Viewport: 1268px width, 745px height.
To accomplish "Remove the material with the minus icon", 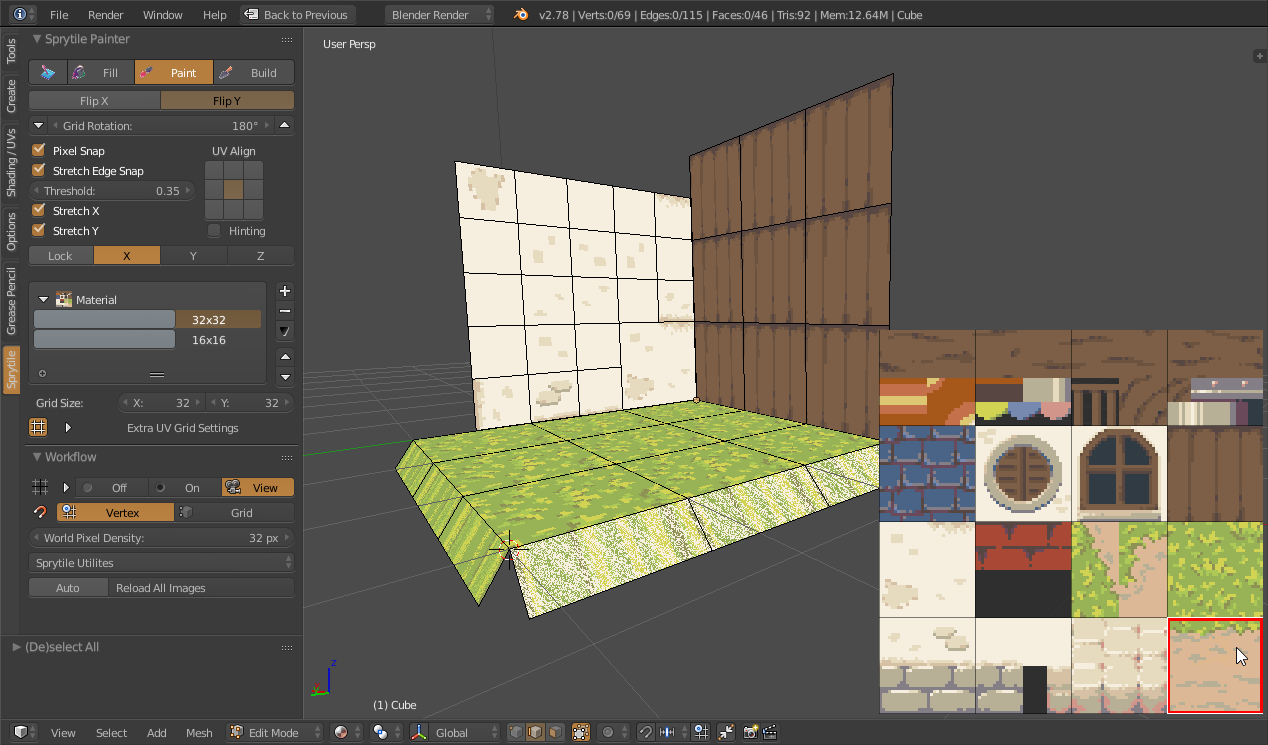I will 285,311.
